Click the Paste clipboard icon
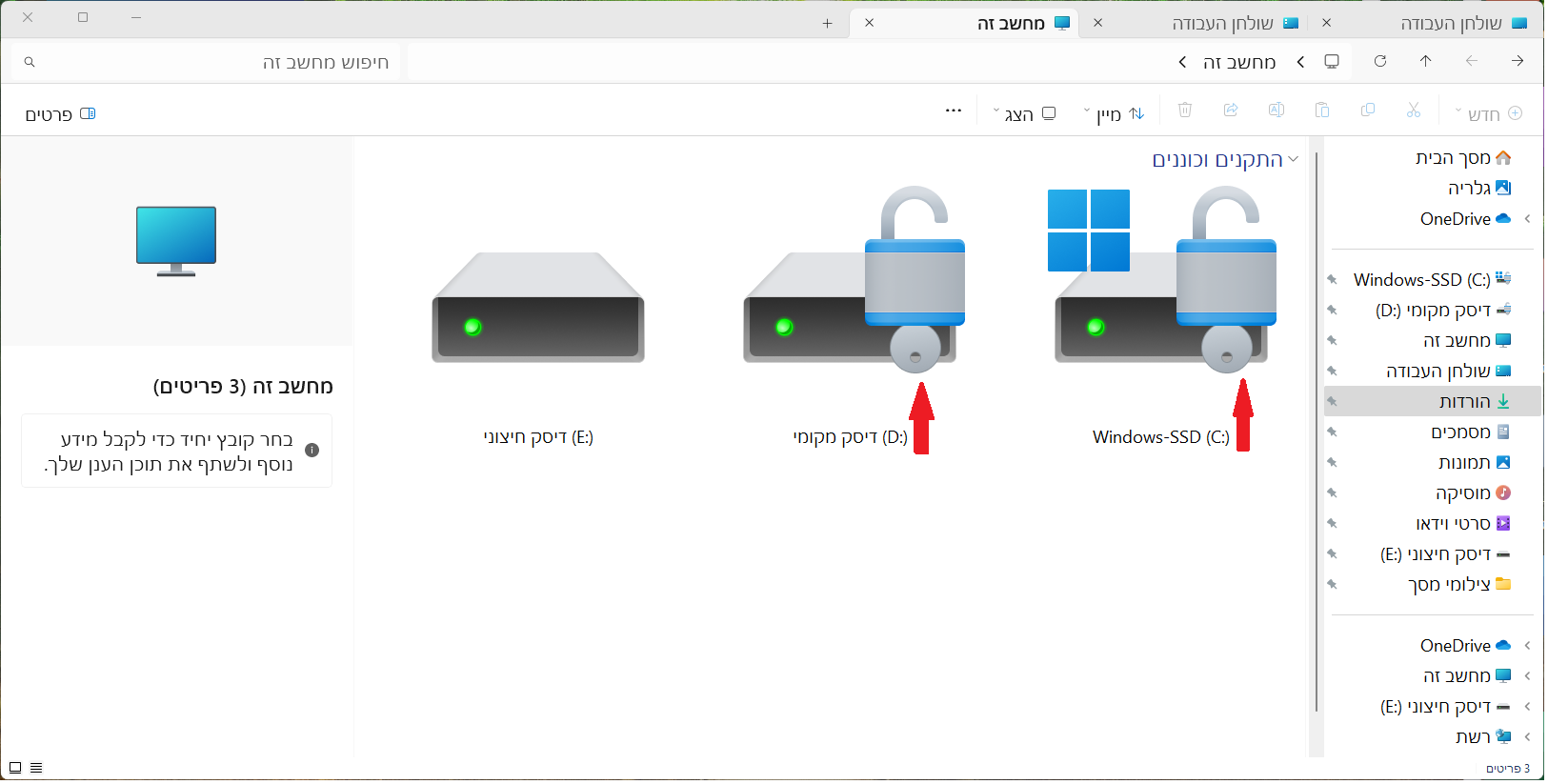 (1322, 111)
